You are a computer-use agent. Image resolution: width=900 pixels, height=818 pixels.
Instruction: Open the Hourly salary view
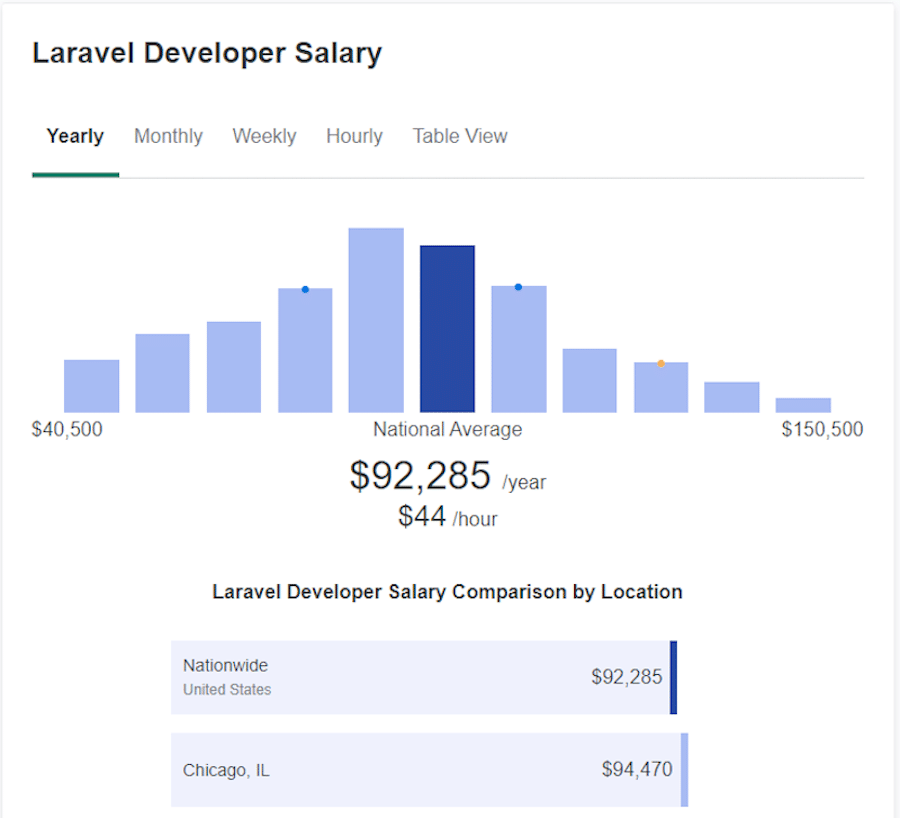point(354,136)
